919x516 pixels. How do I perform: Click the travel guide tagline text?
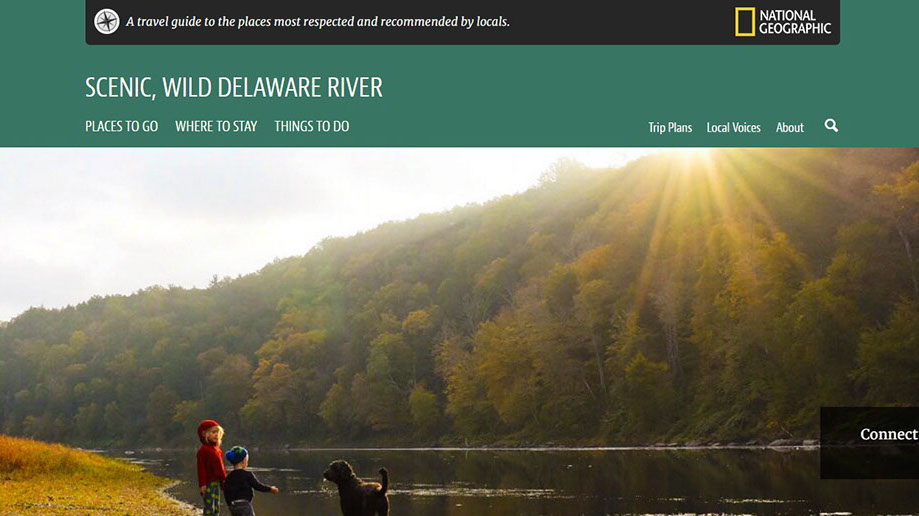tap(318, 22)
